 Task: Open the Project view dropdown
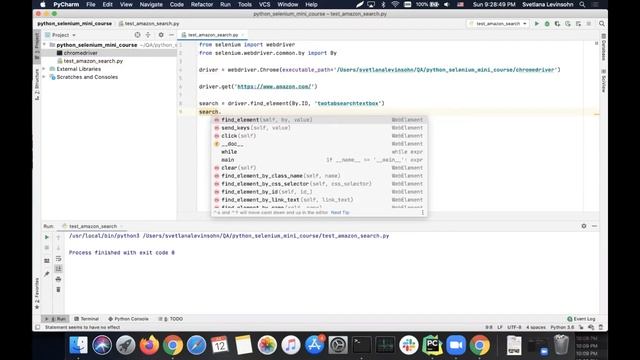coord(60,35)
